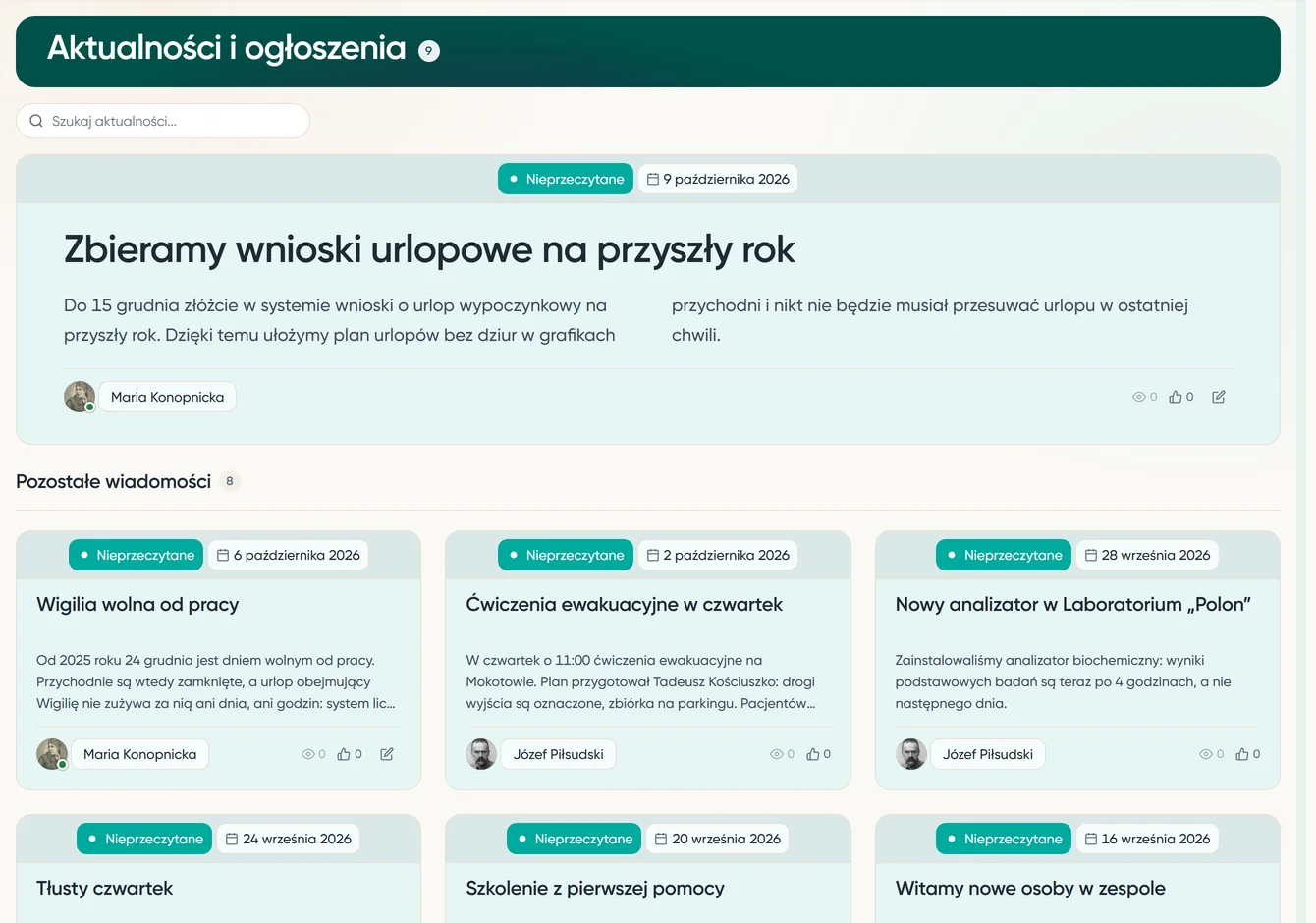This screenshot has height=923, width=1316.
Task: Toggle Nieprzeczytane on "Nowy analizator" card
Action: coord(1004,555)
